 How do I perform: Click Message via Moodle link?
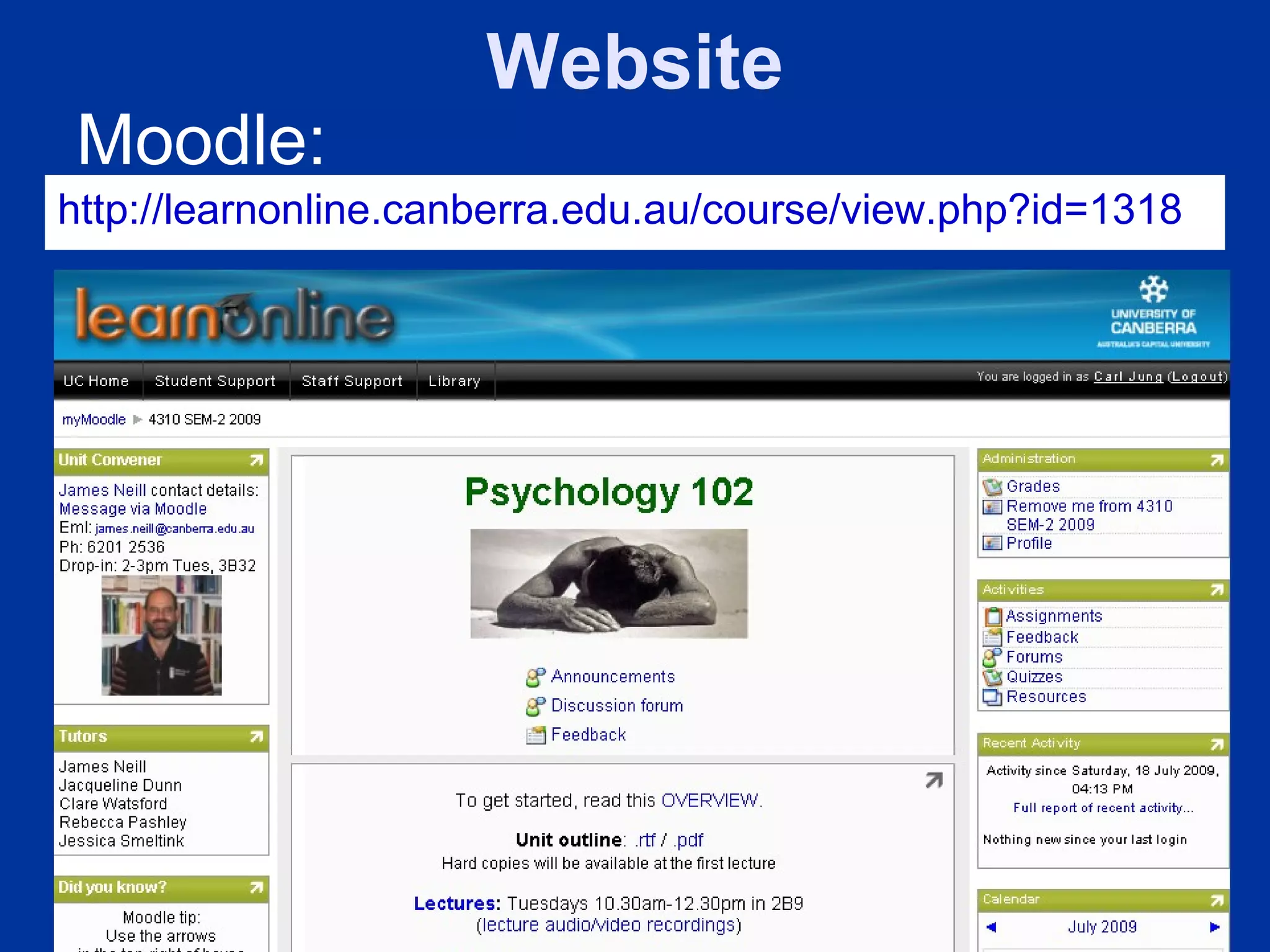tap(133, 509)
